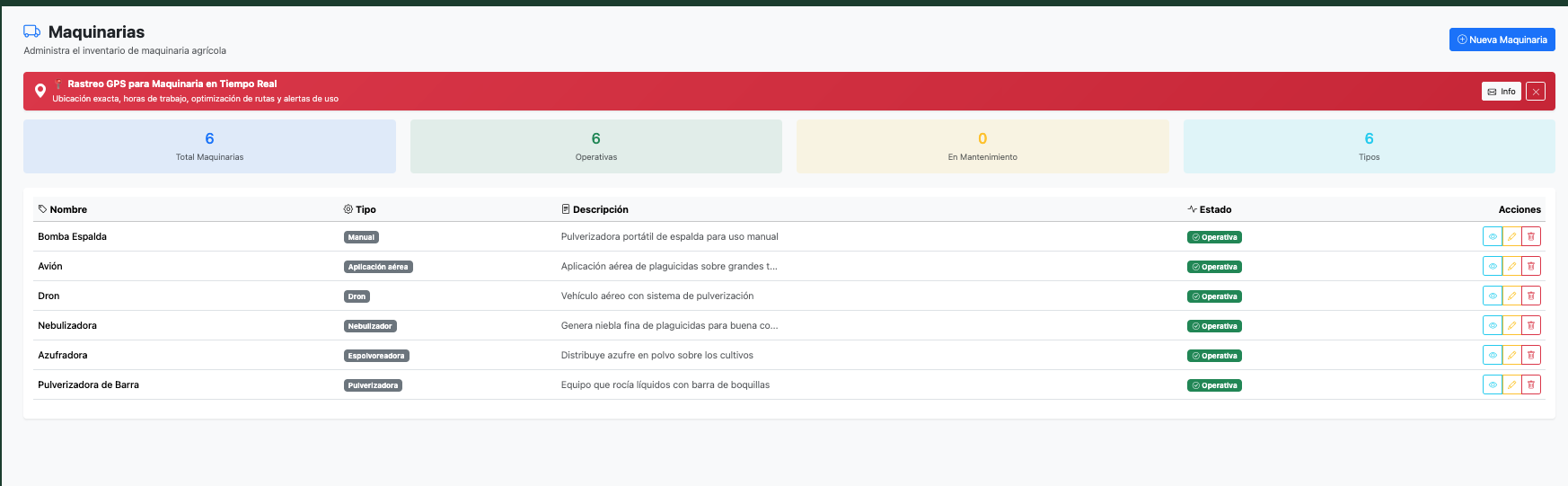The width and height of the screenshot is (1568, 486).
Task: Click the Operativa badge for Avión
Action: (x=1214, y=267)
